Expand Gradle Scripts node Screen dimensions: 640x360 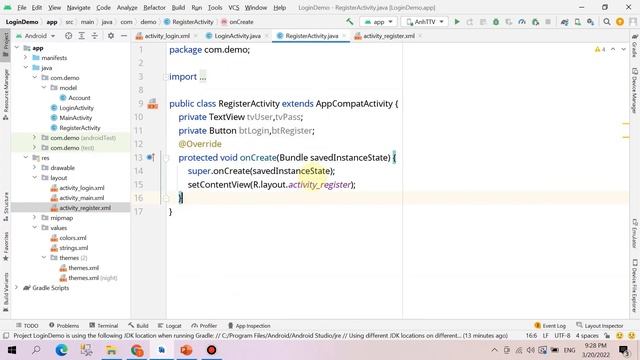[17, 287]
